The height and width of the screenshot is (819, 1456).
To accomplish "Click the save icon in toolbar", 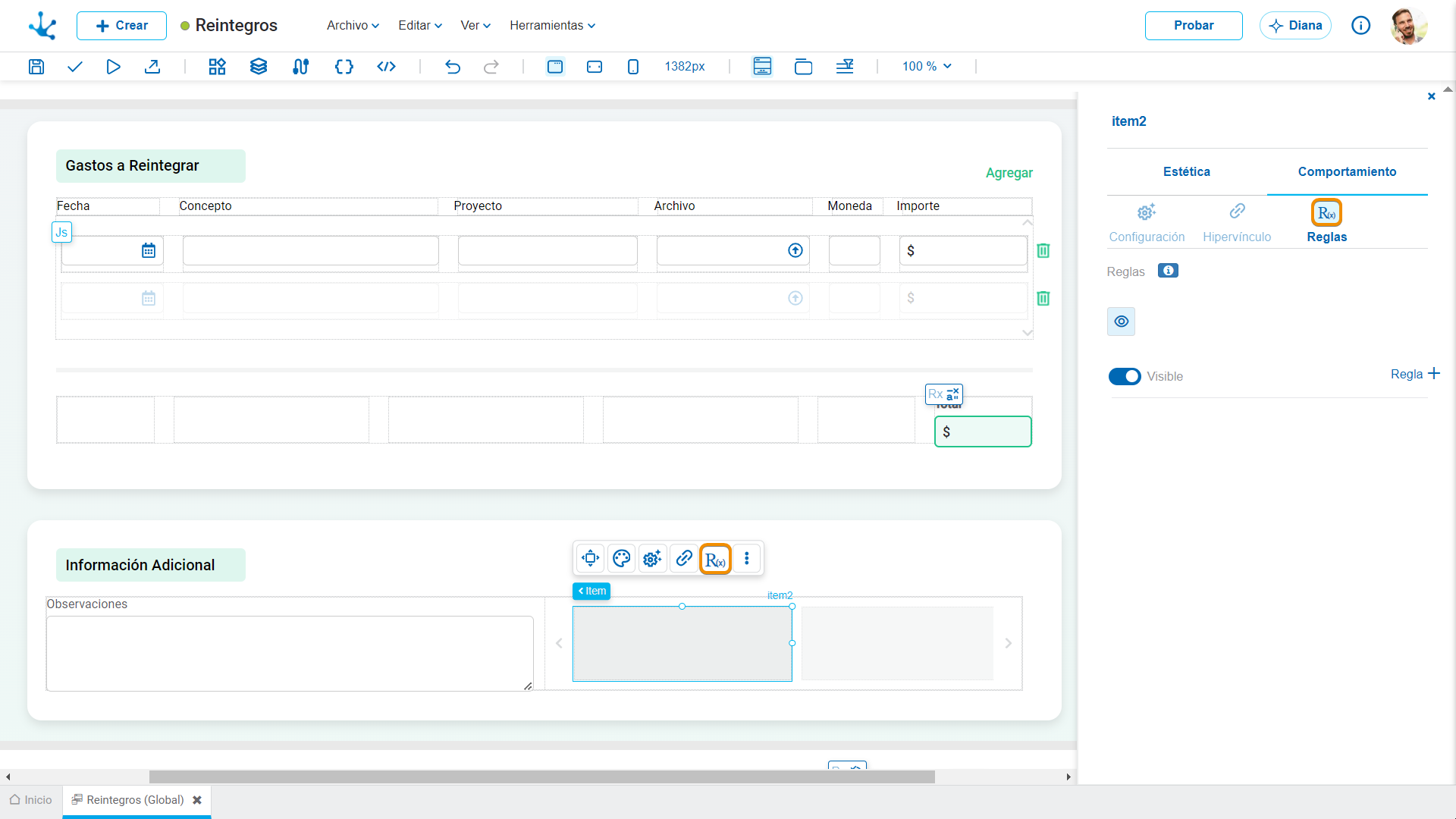I will click(36, 67).
